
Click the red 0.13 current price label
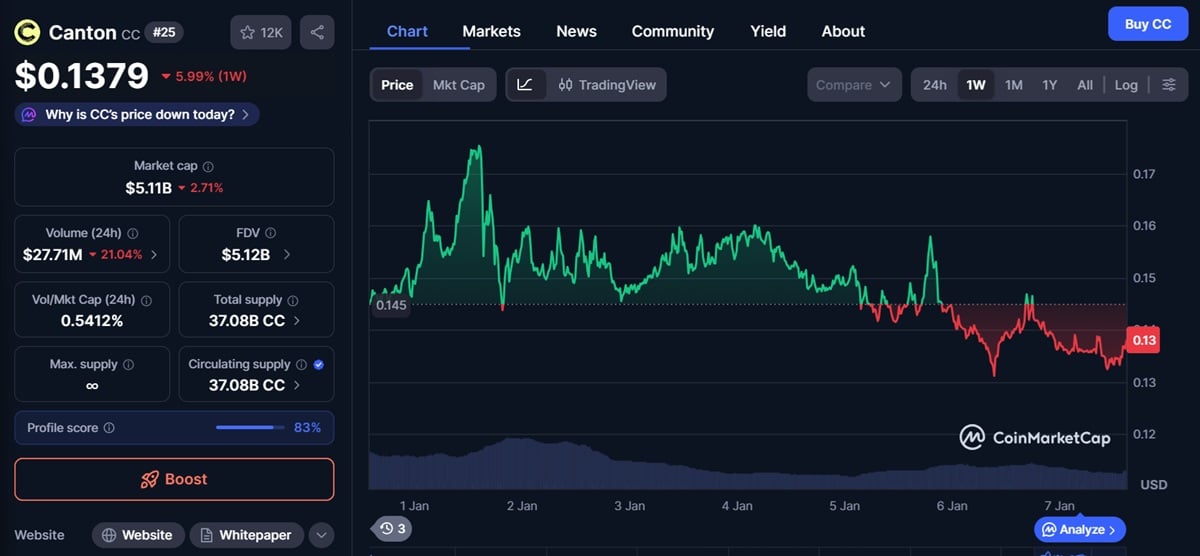(1143, 340)
